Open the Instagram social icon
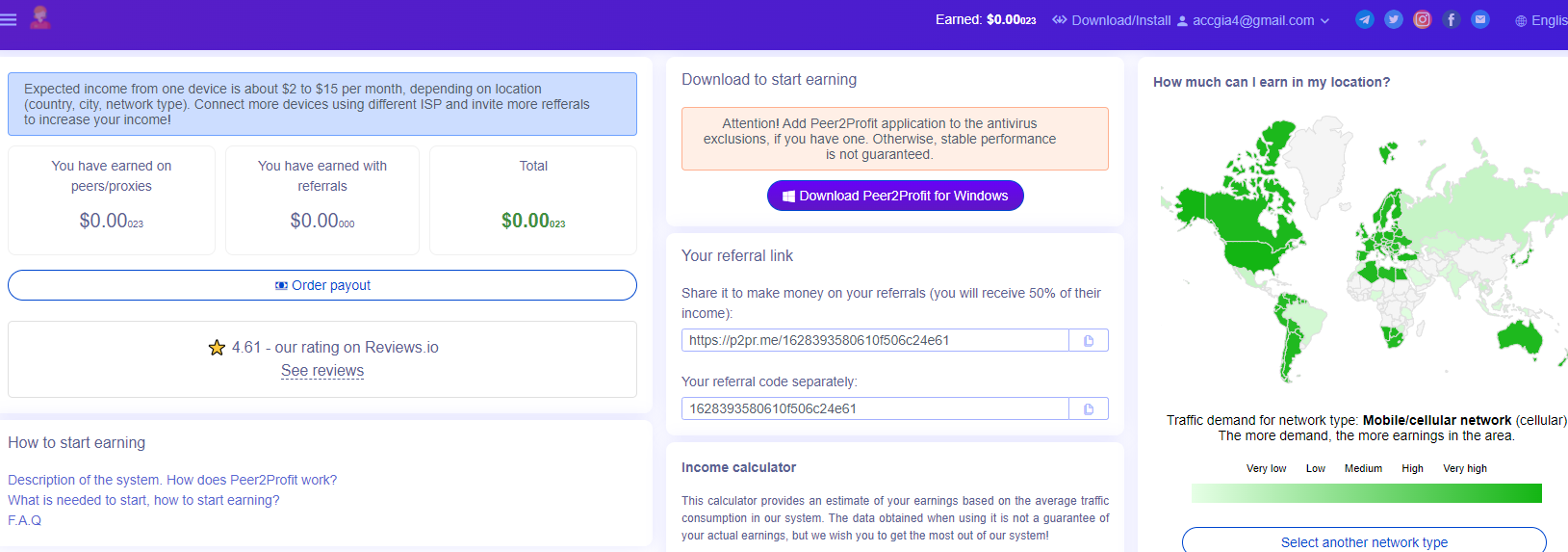1568x552 pixels. tap(1422, 19)
